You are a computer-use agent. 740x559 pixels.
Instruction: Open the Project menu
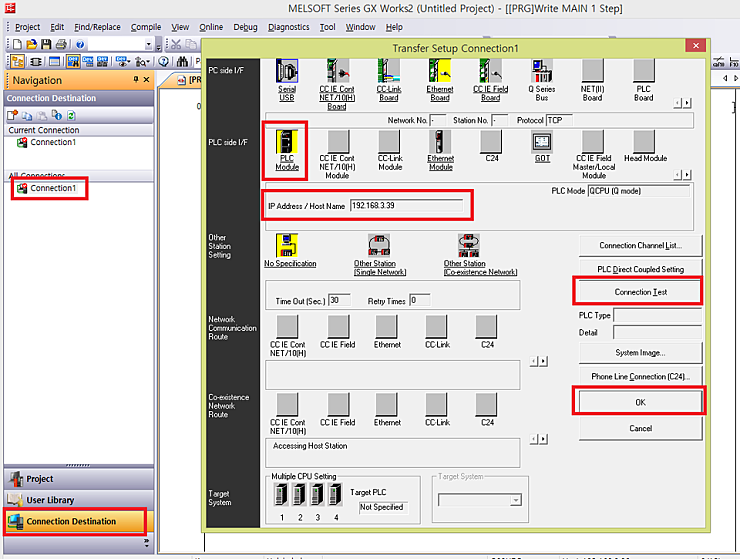coord(27,27)
